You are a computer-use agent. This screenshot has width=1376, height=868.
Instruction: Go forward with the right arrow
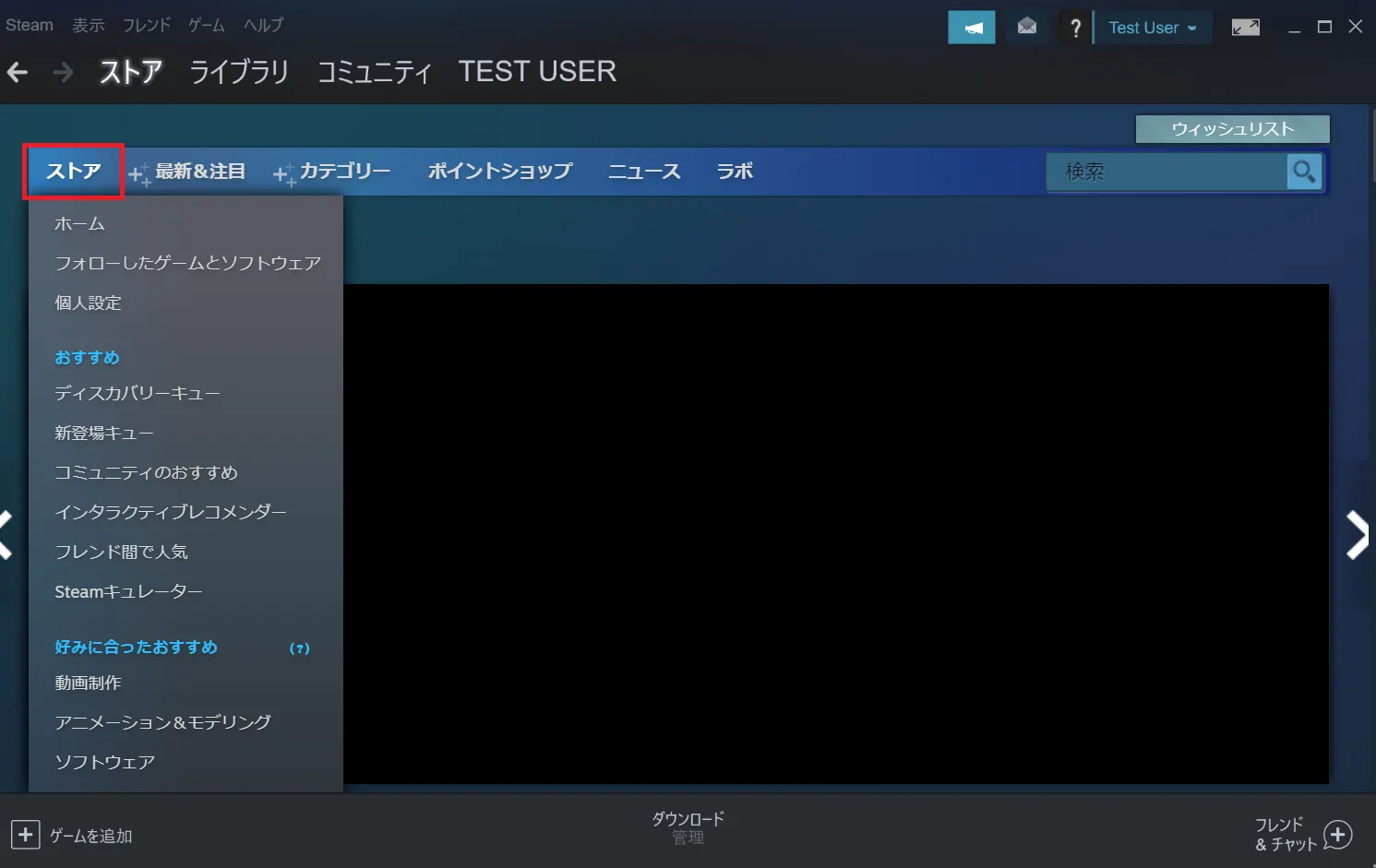(x=63, y=72)
